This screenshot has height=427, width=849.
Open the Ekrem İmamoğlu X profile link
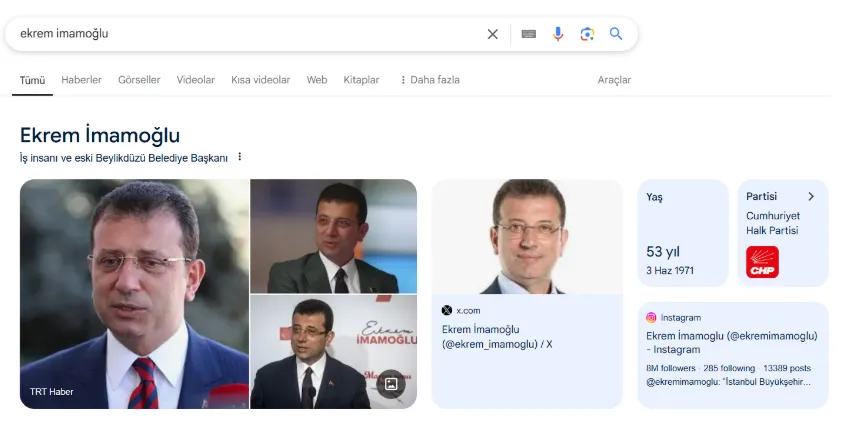pos(497,336)
